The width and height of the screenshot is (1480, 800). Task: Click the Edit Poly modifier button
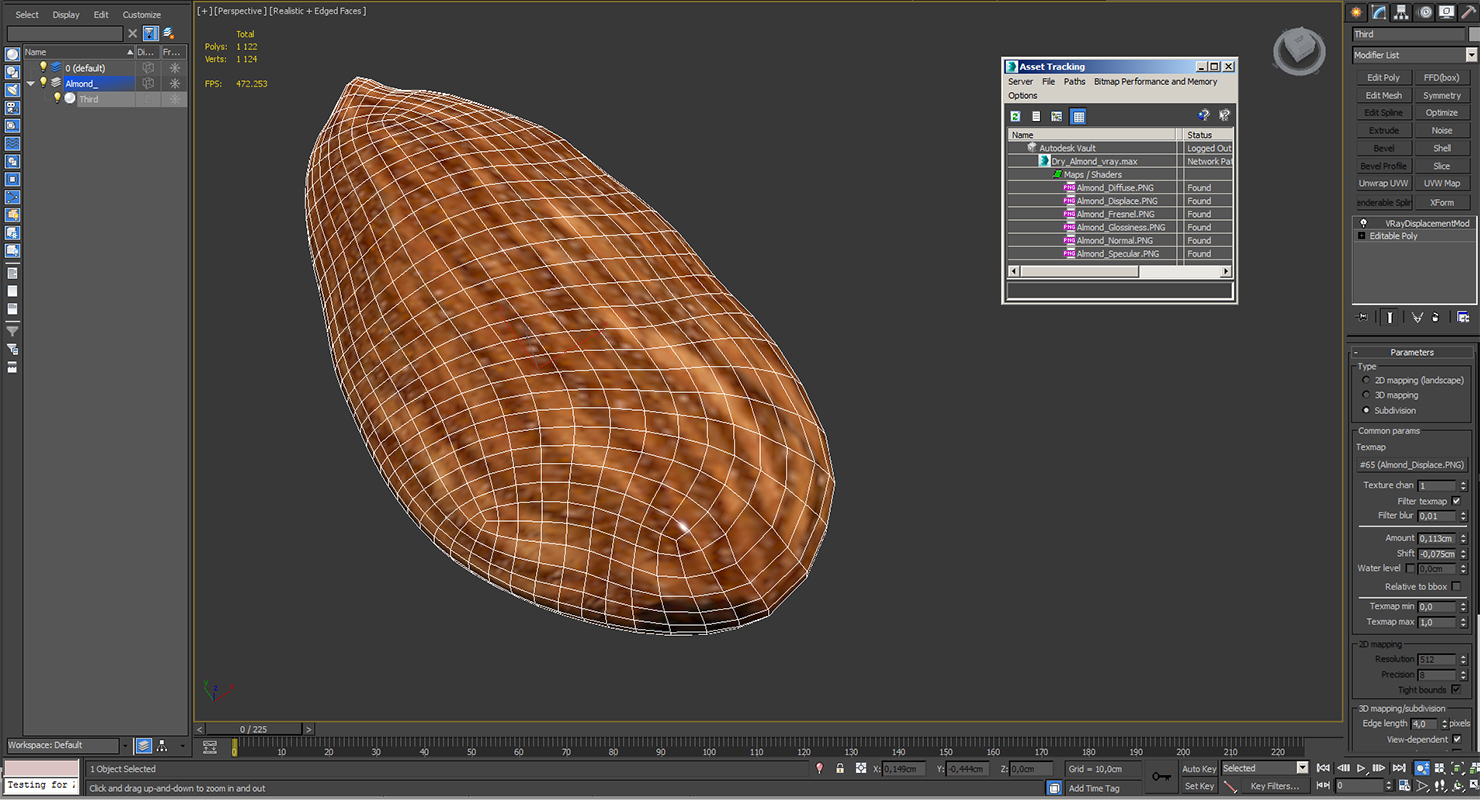1383,77
